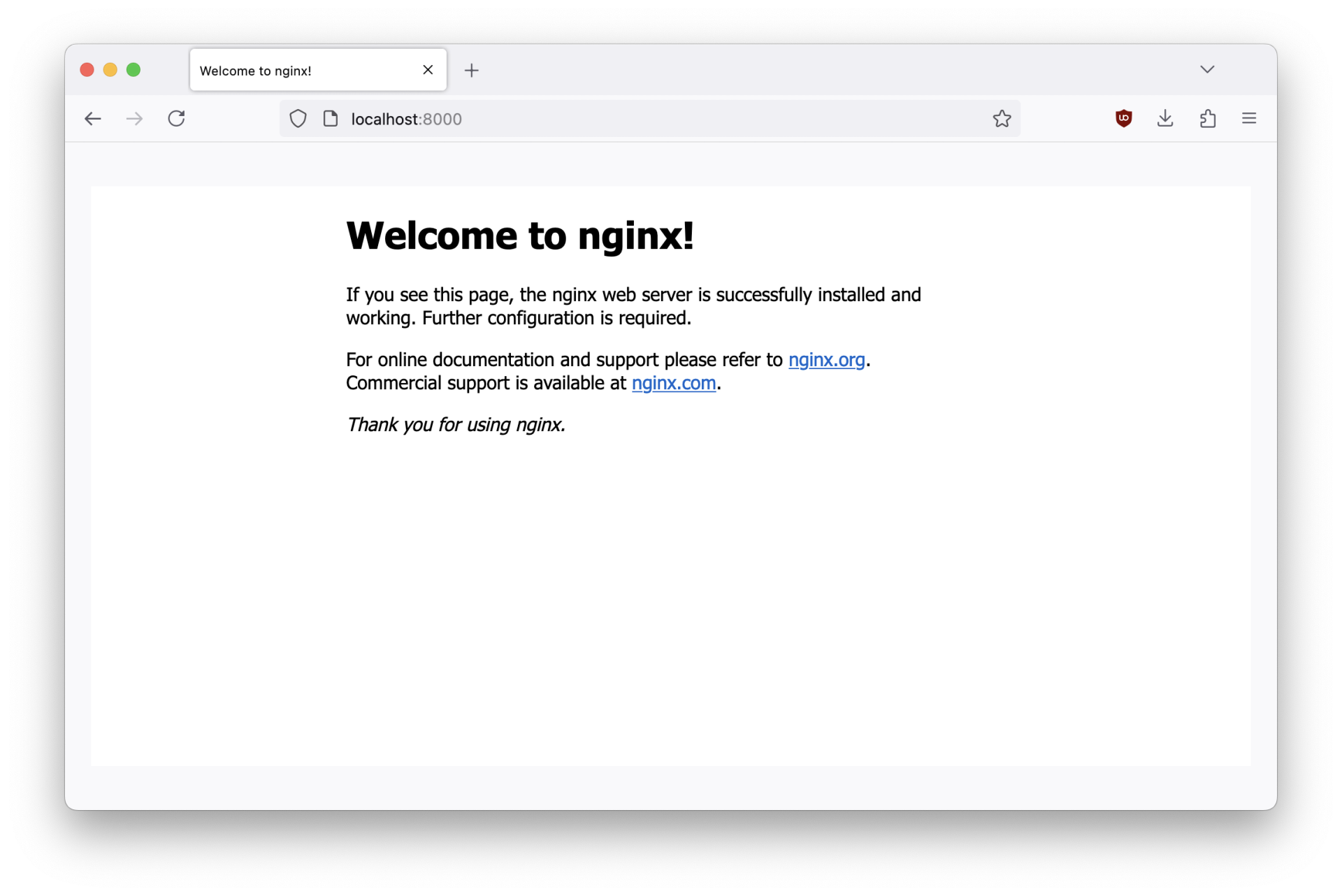Minimize window with the yellow button

(x=110, y=69)
